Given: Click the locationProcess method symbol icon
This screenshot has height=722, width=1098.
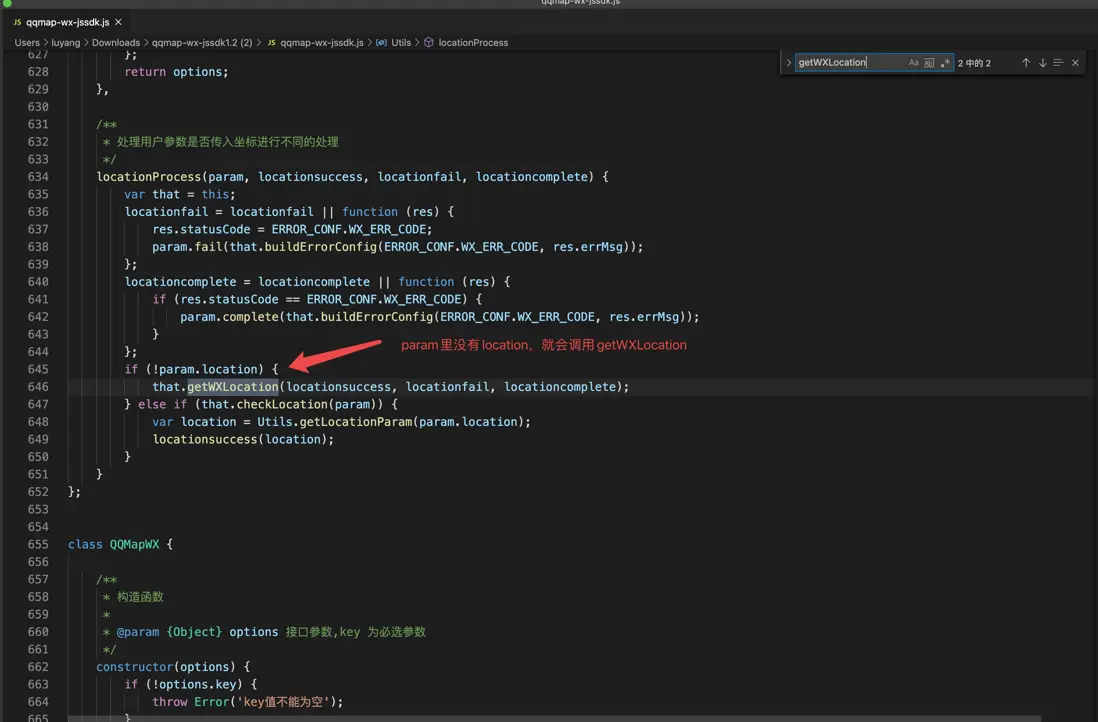Looking at the screenshot, I should tap(429, 43).
